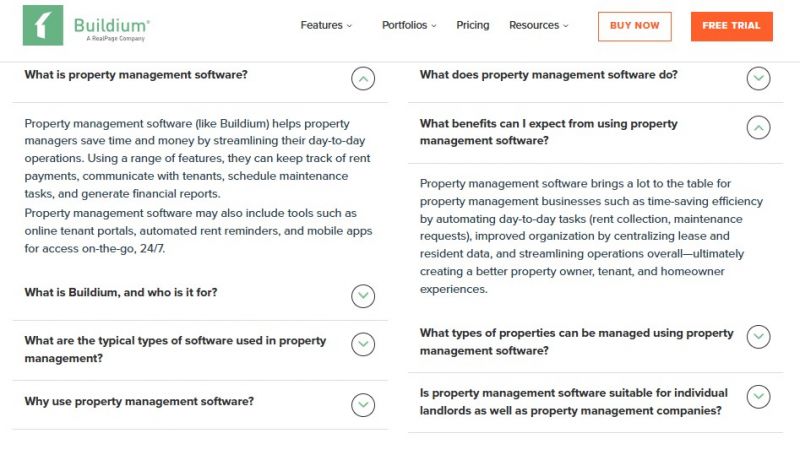The height and width of the screenshot is (455, 800).
Task: Open the Resources dropdown menu
Action: click(539, 26)
